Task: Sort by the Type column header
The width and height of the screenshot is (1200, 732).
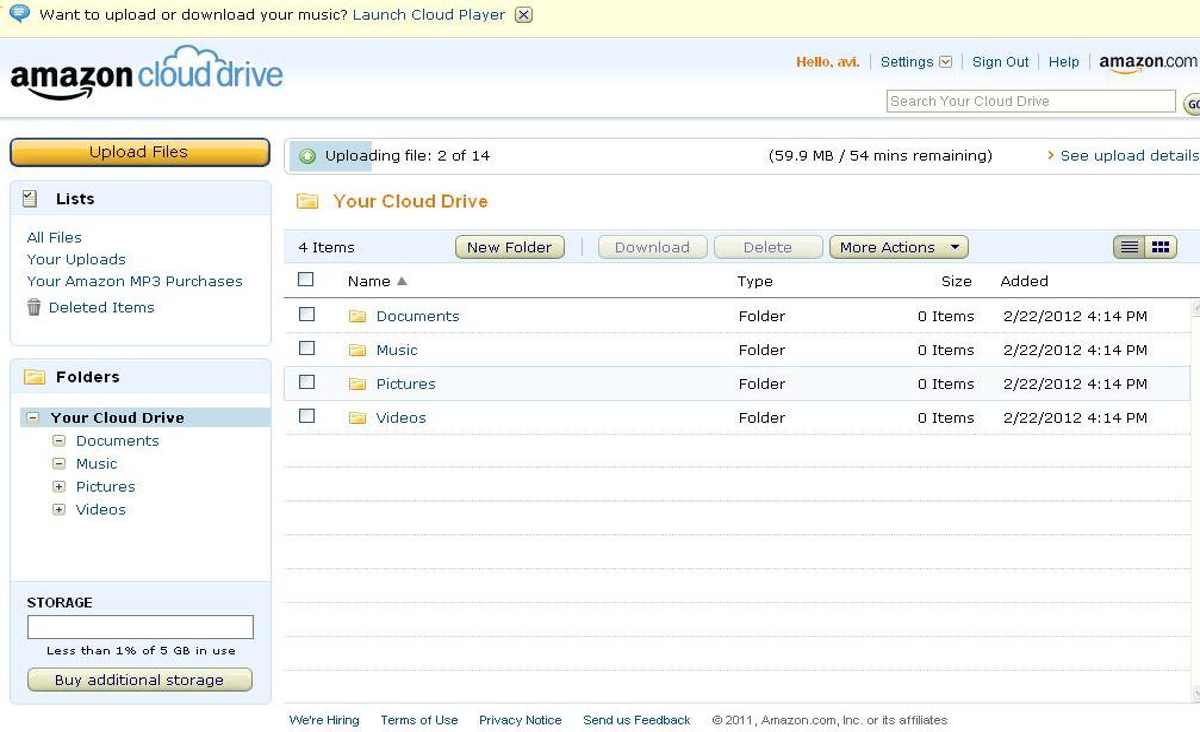Action: [755, 281]
